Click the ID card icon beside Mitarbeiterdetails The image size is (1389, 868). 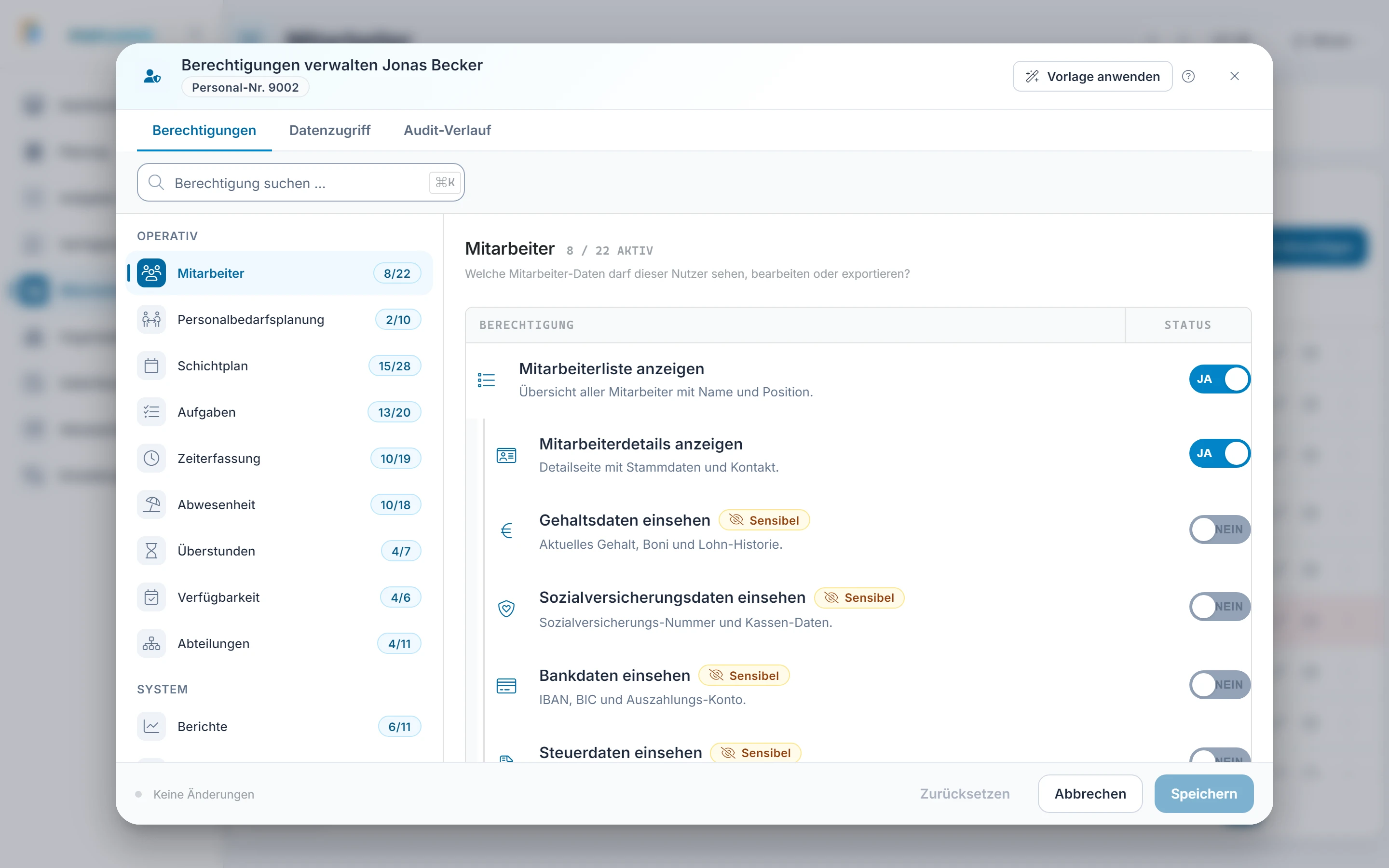click(x=506, y=456)
